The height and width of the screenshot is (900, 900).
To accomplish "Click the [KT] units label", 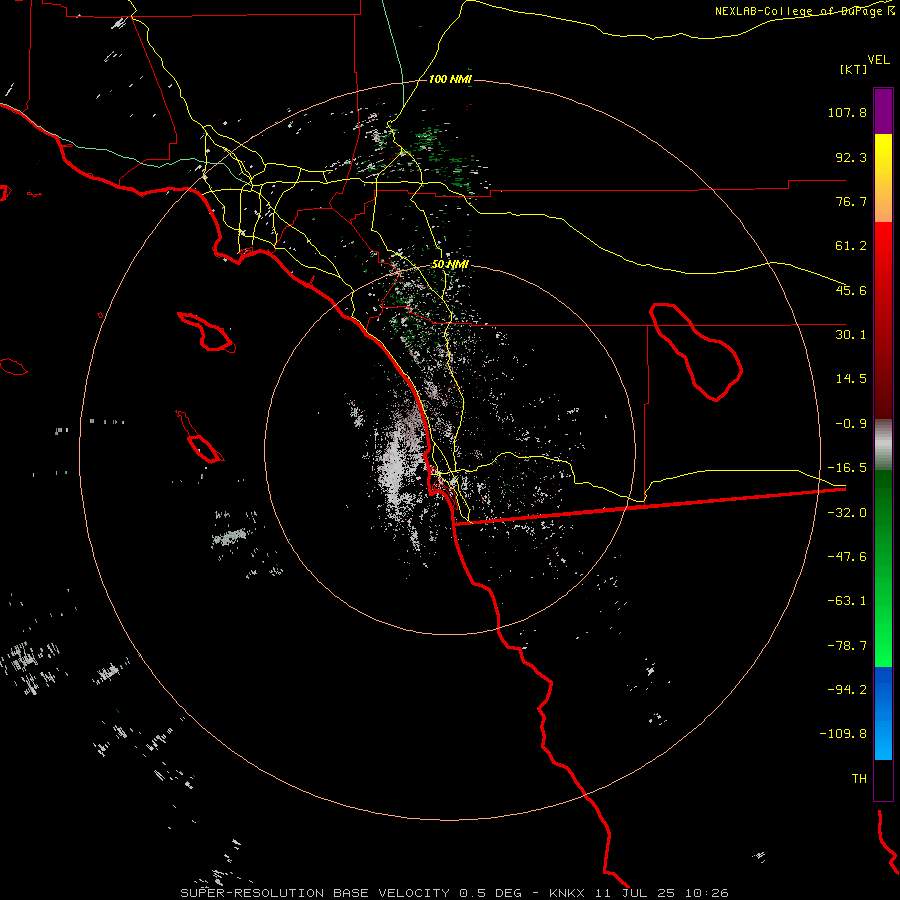I will click(x=853, y=69).
